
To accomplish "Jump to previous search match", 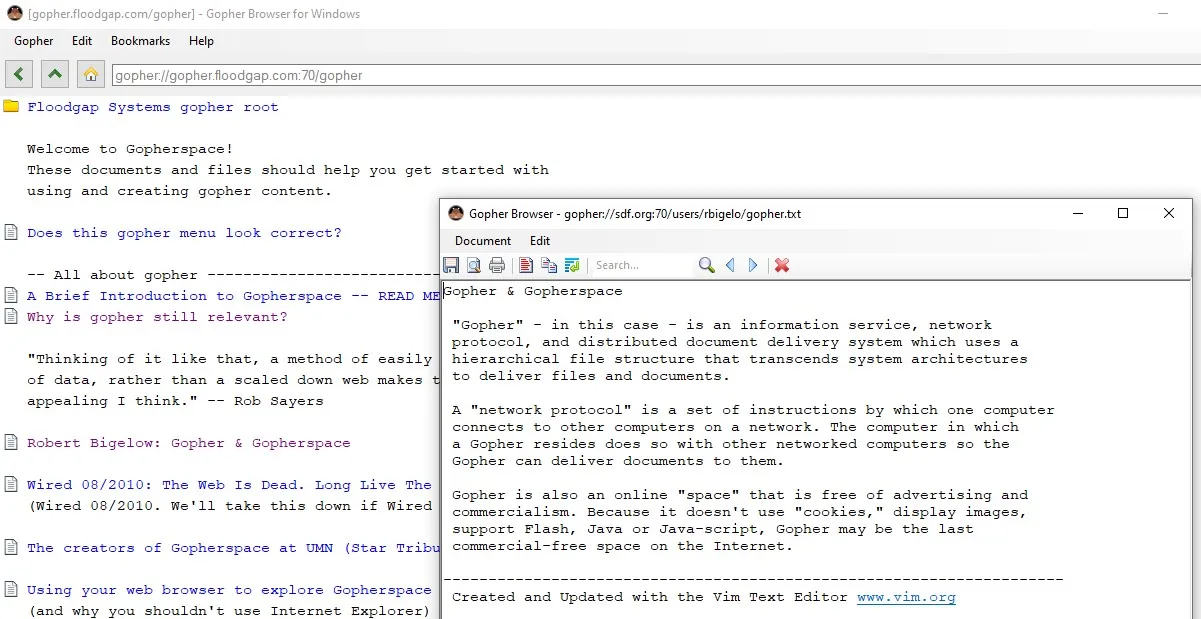I will (x=730, y=265).
